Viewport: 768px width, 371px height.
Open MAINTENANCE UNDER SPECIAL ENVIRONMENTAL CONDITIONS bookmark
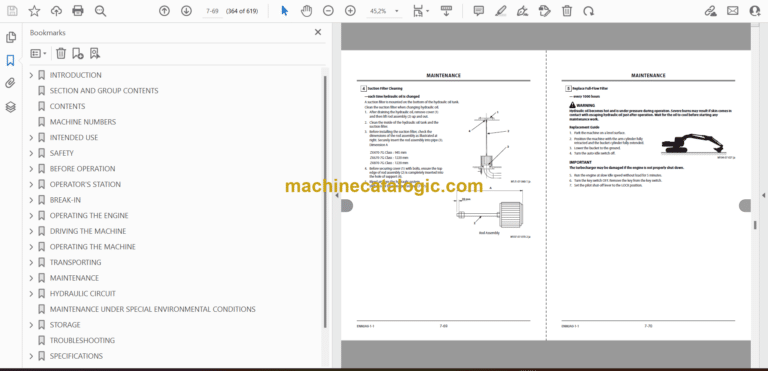pos(152,309)
